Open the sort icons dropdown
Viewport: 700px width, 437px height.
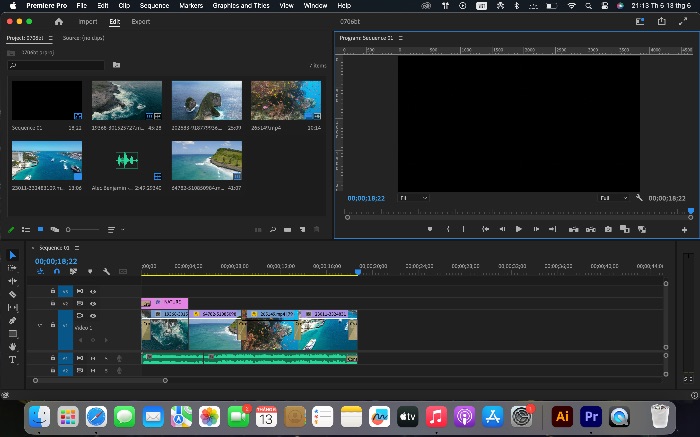click(x=115, y=229)
